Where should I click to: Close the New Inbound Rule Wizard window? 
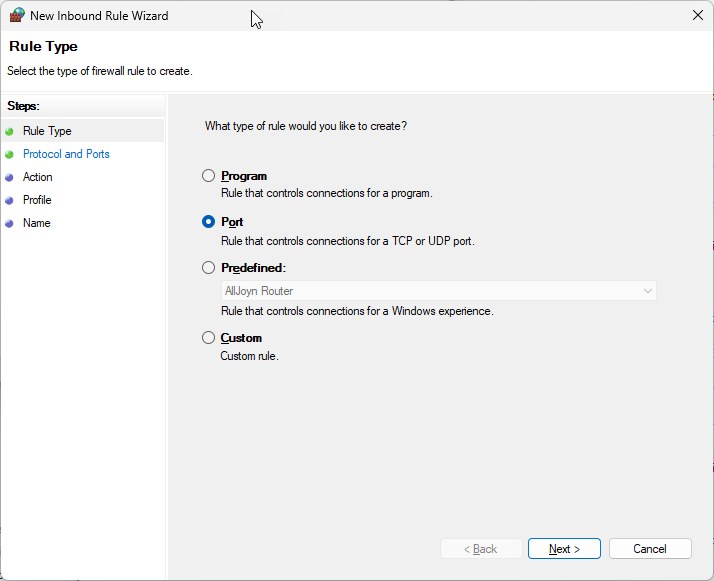coord(698,15)
